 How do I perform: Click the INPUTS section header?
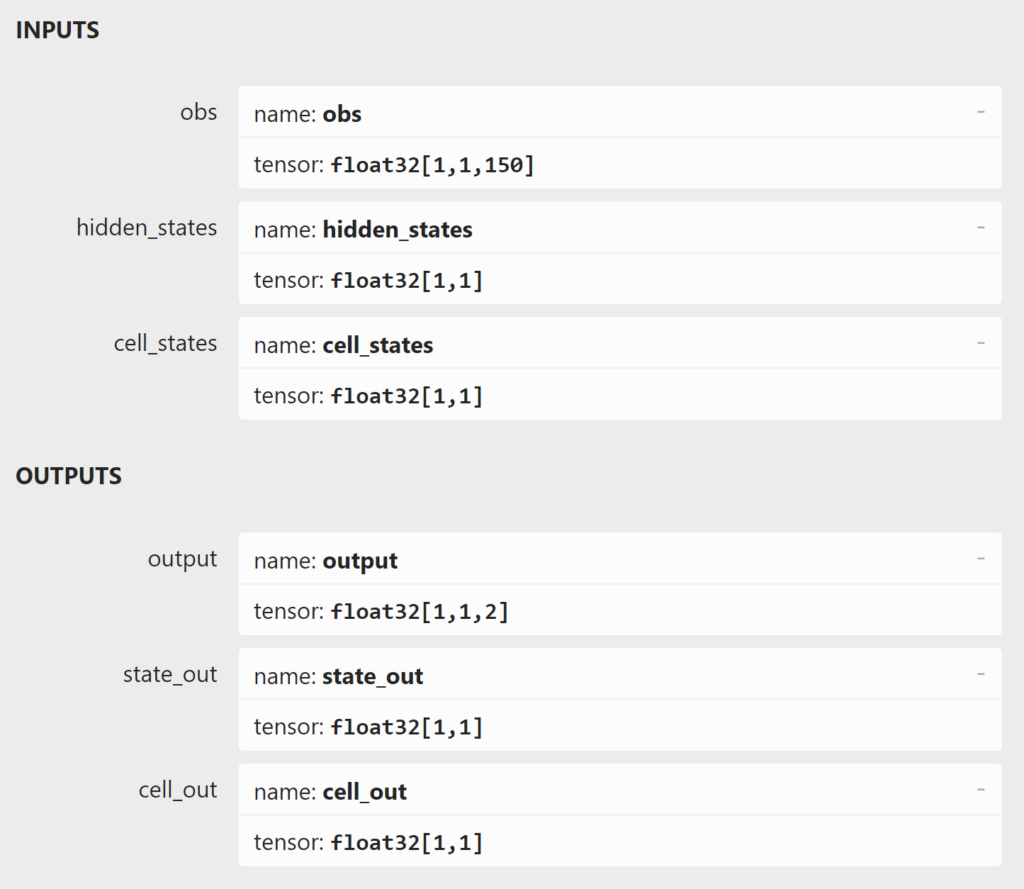coord(57,30)
